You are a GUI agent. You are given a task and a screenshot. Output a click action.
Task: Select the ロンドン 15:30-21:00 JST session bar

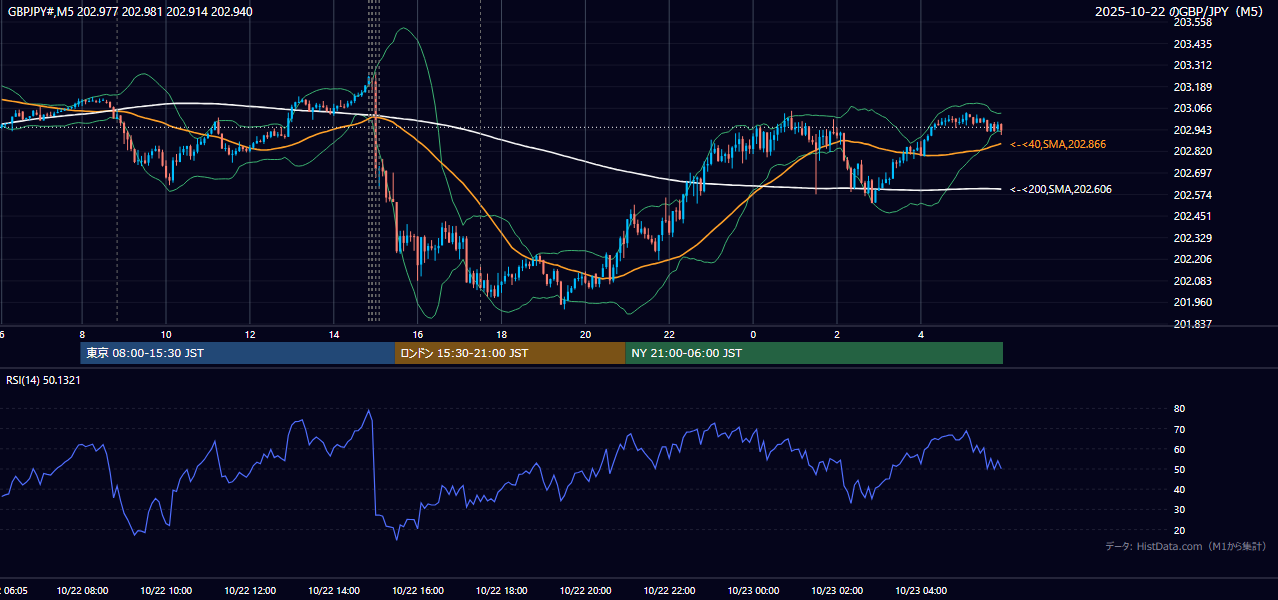click(x=510, y=353)
